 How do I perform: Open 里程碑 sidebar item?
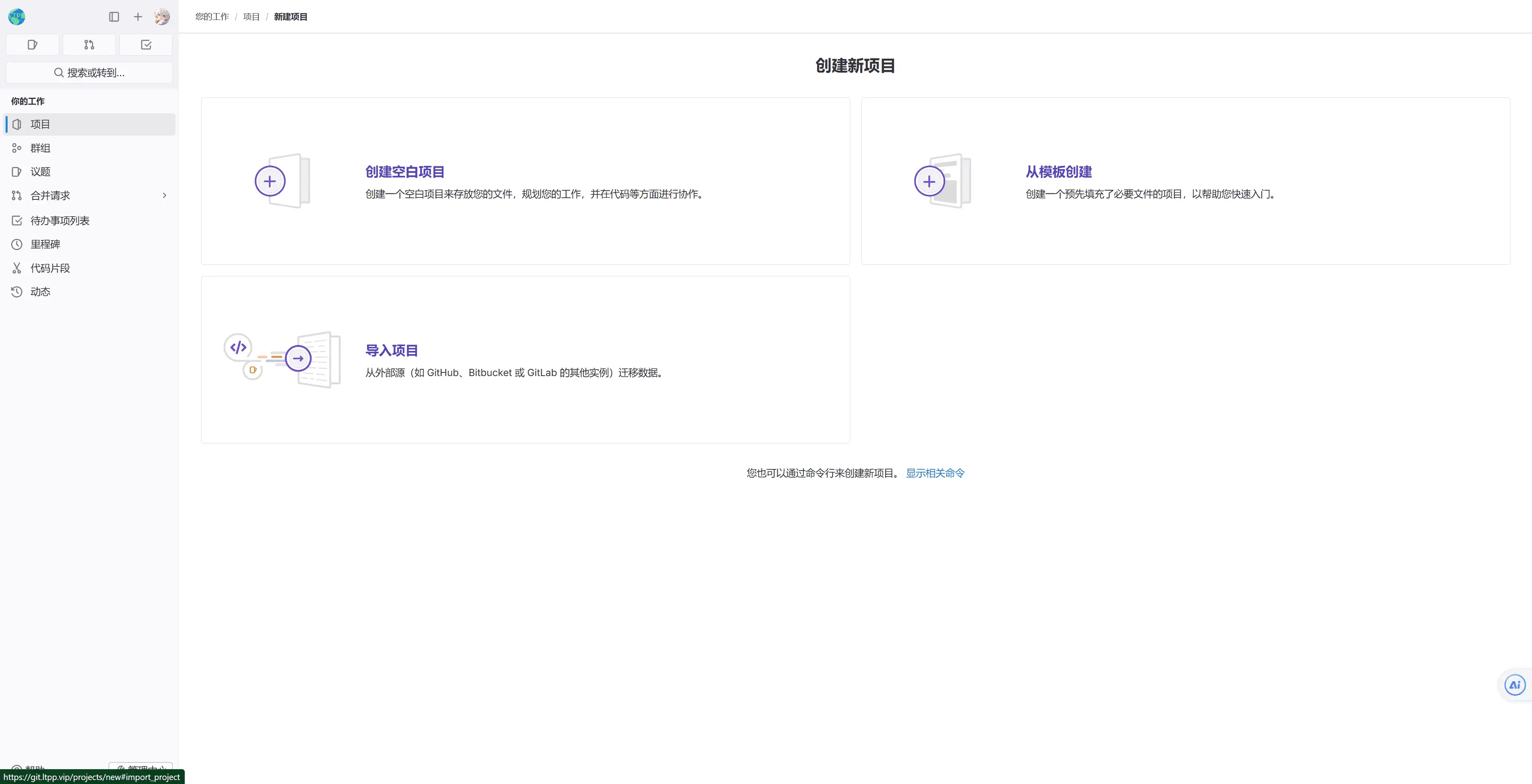pos(45,244)
